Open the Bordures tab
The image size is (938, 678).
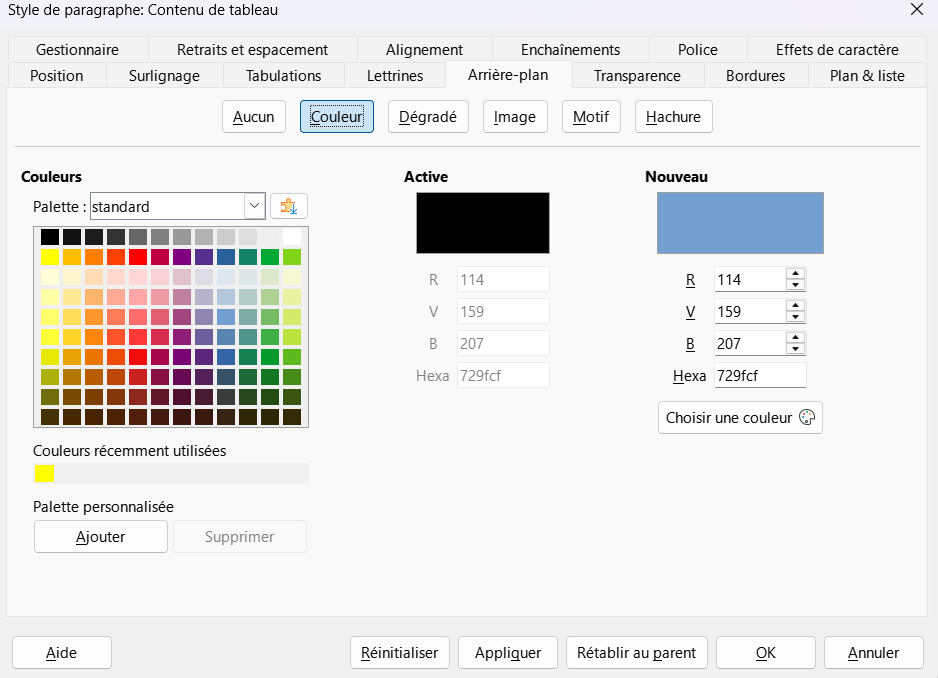coord(755,76)
